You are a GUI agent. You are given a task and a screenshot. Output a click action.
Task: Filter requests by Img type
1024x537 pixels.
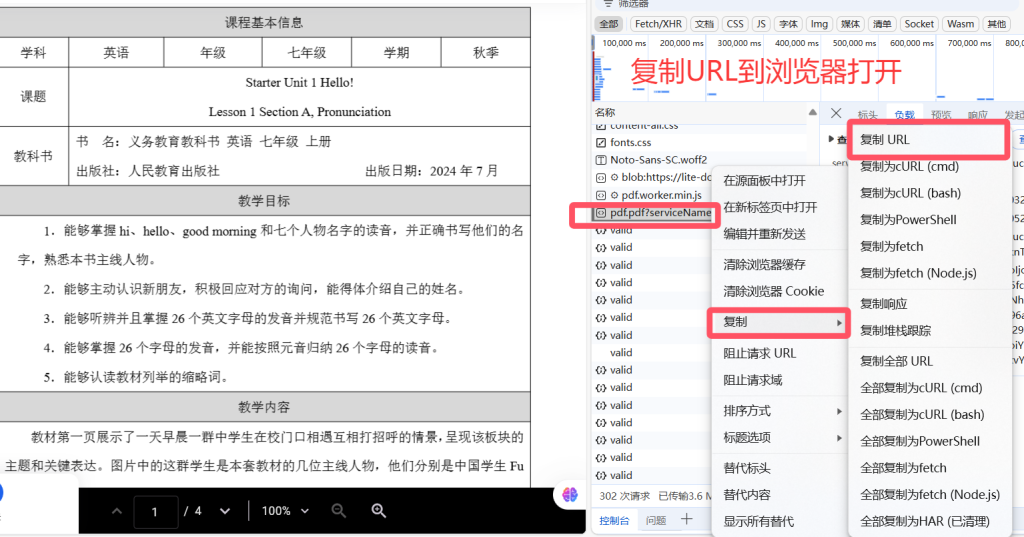tap(819, 24)
